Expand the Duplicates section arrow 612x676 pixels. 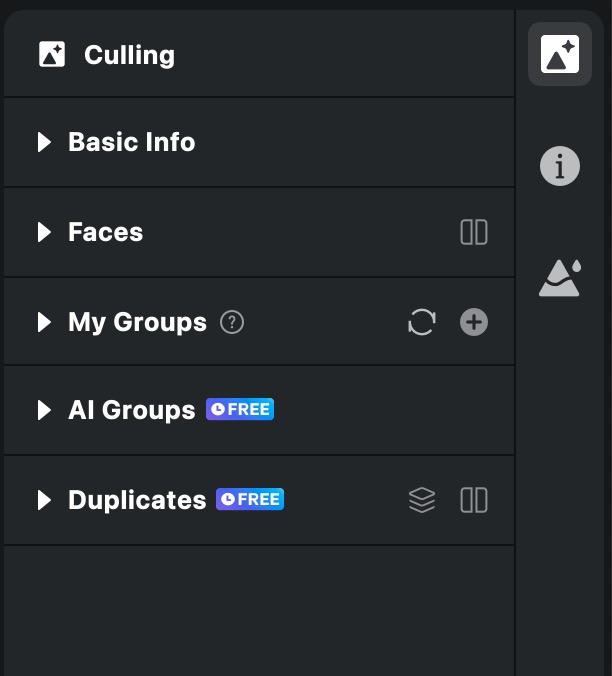[44, 500]
